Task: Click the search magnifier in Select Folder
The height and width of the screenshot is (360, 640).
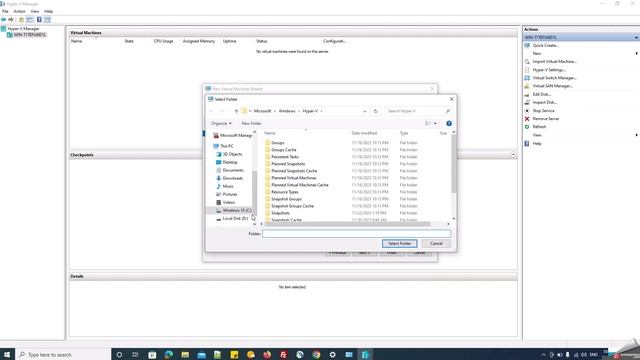Action: [447, 111]
